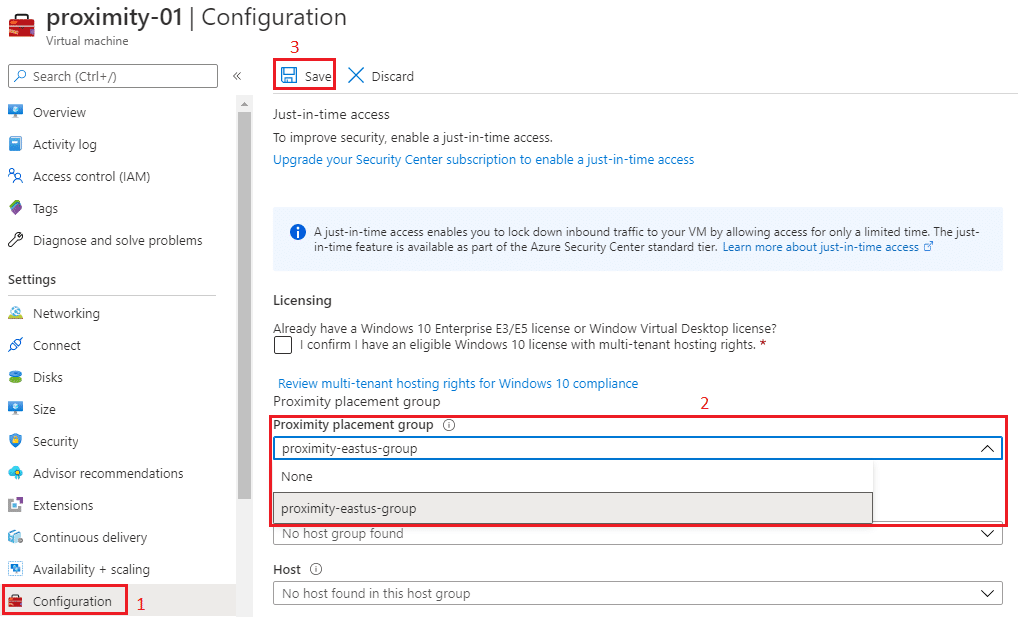Open the Connect page
The width and height of the screenshot is (1018, 617).
coord(57,346)
